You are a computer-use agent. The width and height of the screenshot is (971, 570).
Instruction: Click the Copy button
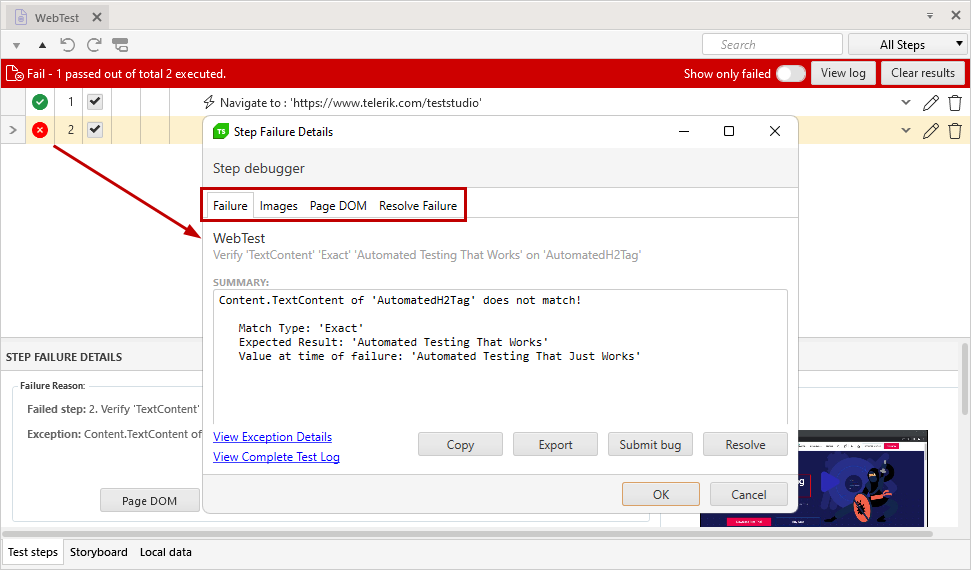click(x=460, y=444)
